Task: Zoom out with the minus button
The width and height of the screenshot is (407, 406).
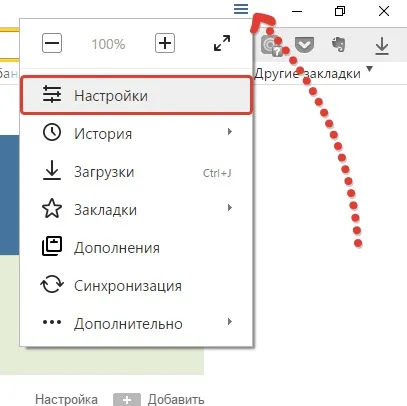Action: 52,43
